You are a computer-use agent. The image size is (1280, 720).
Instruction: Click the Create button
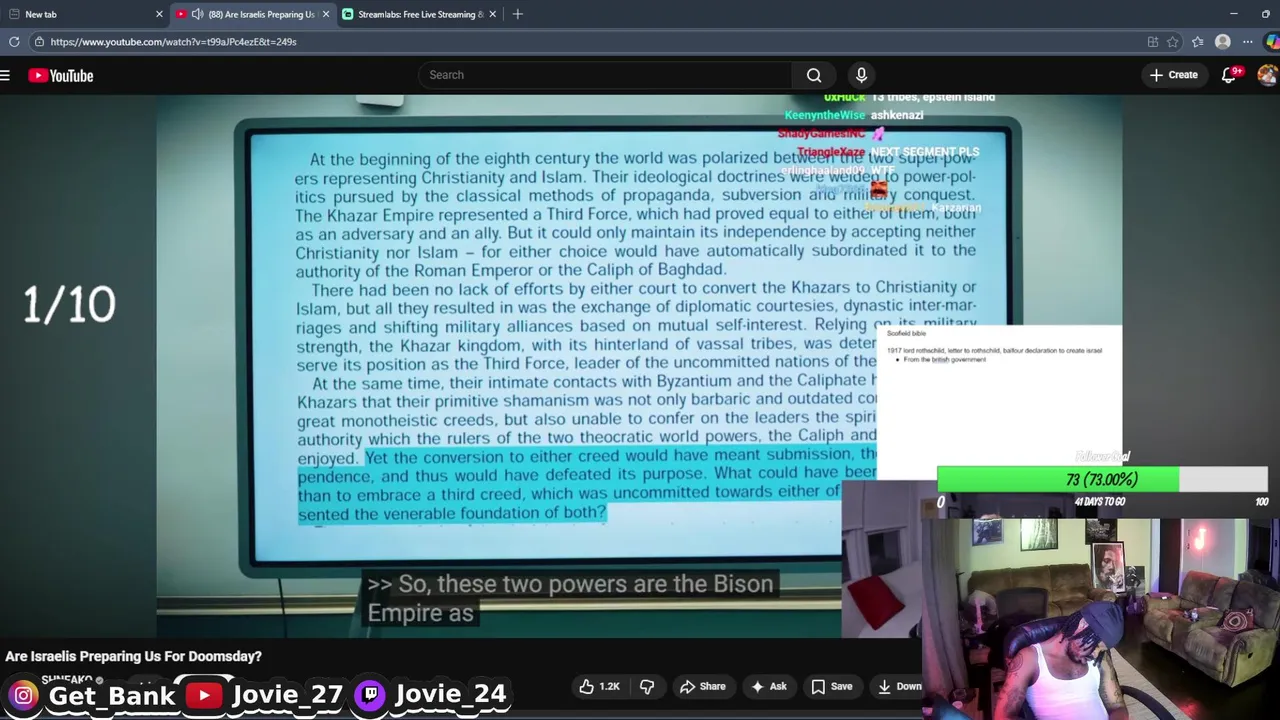[1174, 75]
